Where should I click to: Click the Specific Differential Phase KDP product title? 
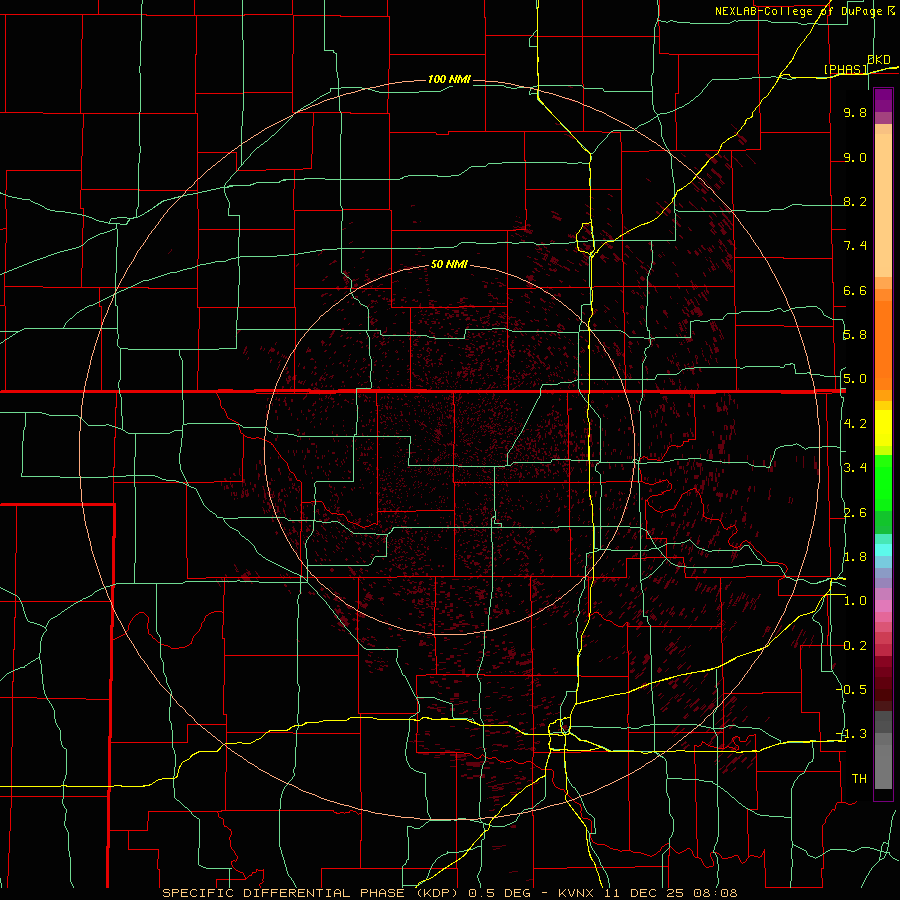311,893
